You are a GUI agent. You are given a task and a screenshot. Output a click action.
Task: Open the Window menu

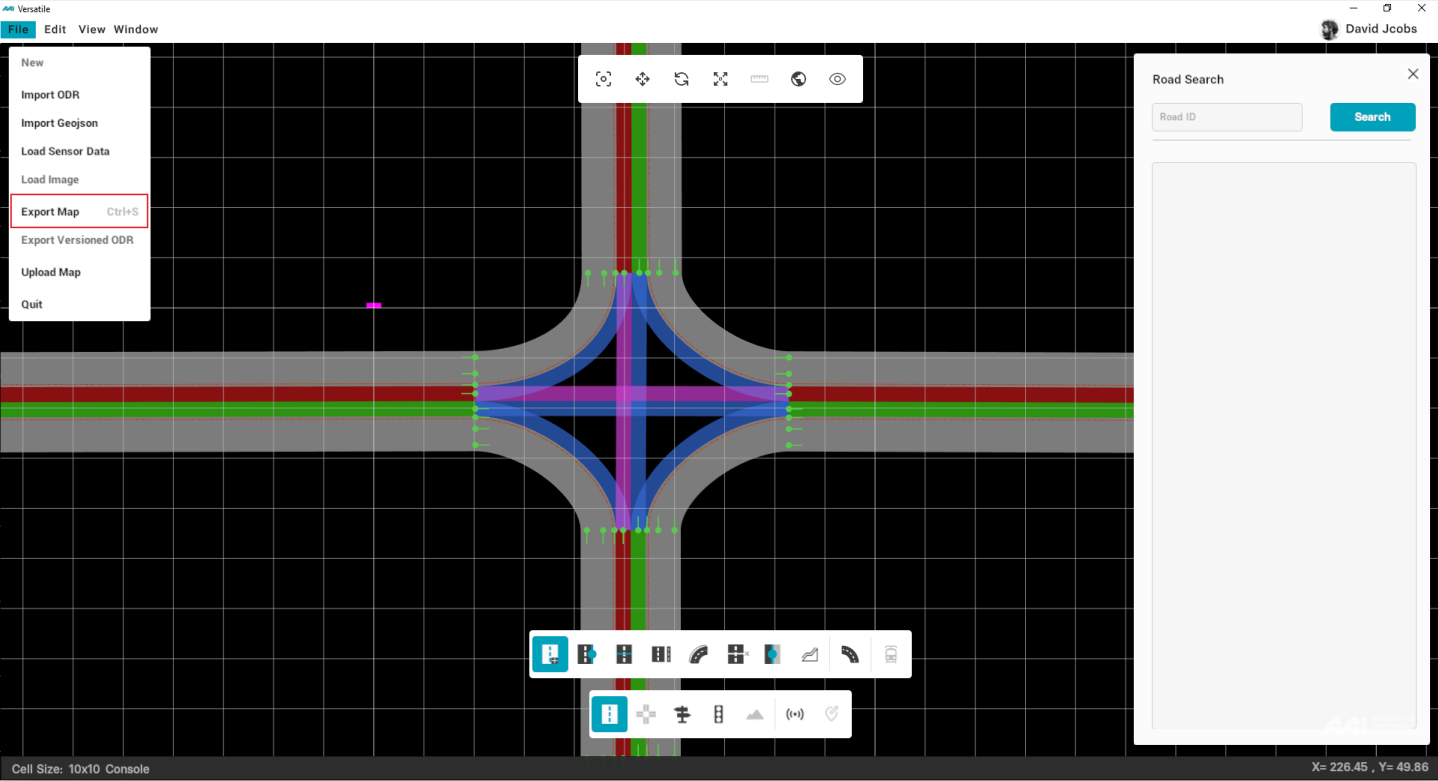[x=136, y=30]
